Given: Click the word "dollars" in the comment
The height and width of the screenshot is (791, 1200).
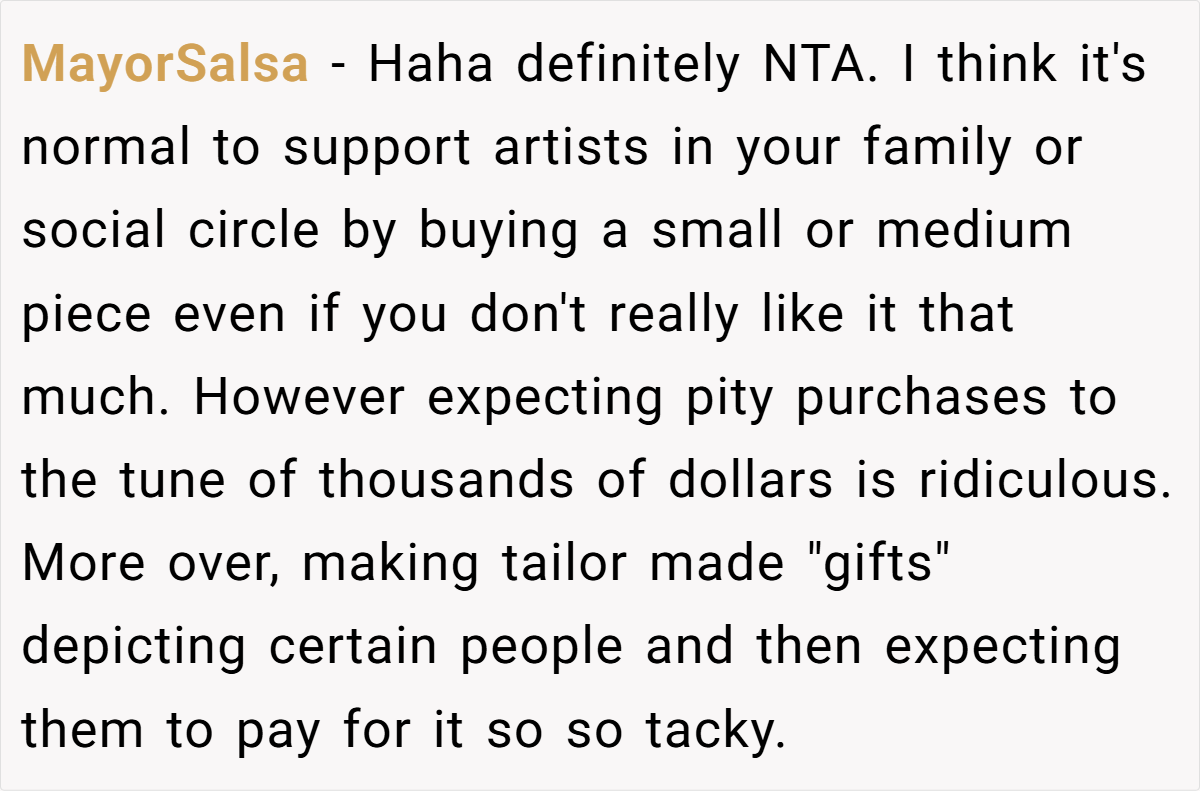Looking at the screenshot, I should [751, 481].
